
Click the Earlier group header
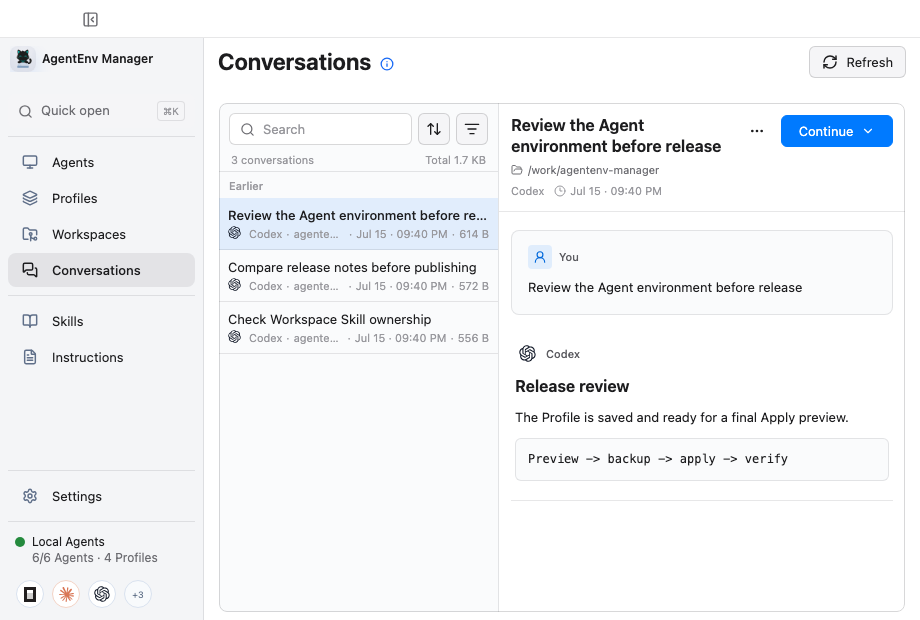coord(246,186)
